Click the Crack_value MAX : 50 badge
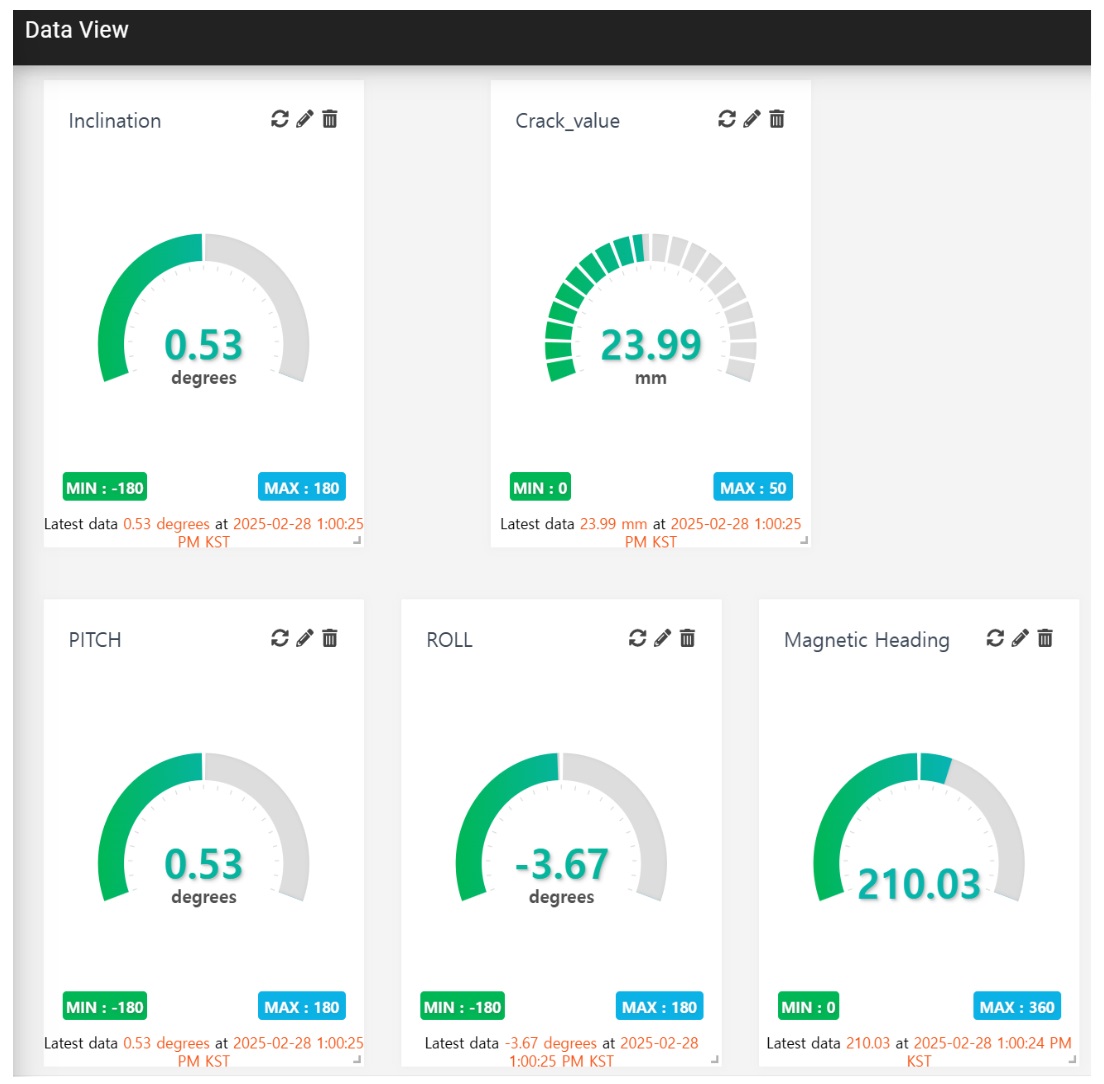This screenshot has height=1084, width=1104. (753, 487)
